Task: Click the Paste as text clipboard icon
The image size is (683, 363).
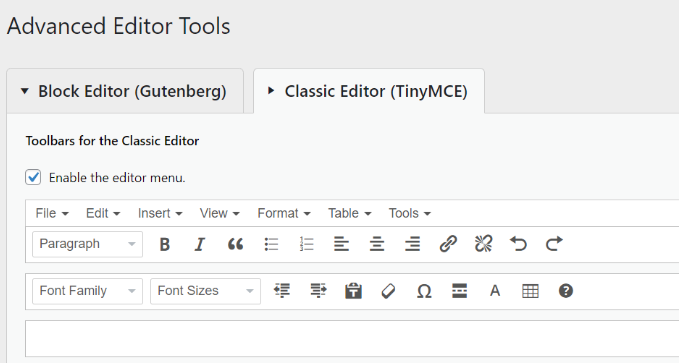Action: [353, 291]
